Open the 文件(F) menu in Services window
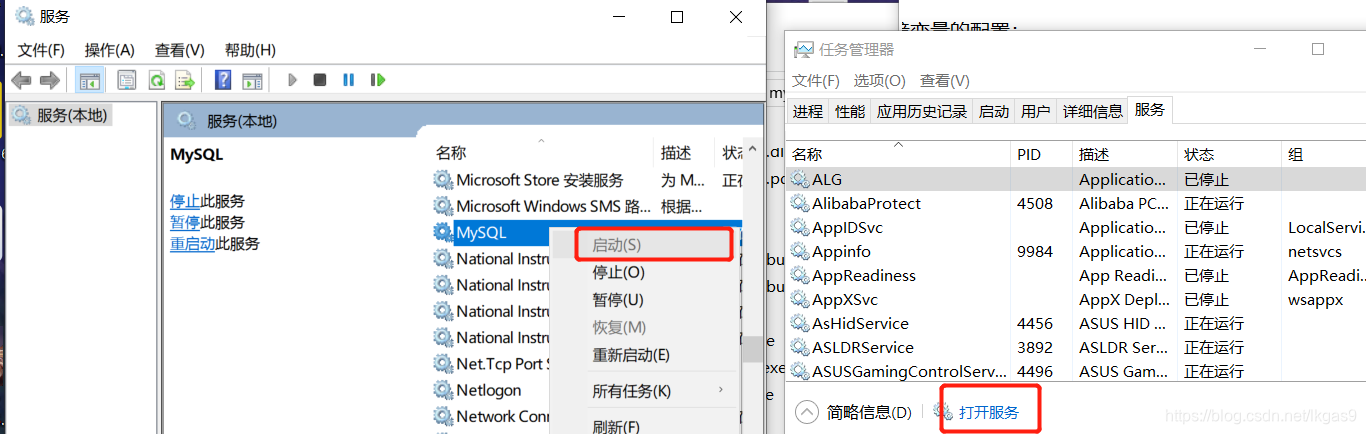 (x=41, y=50)
